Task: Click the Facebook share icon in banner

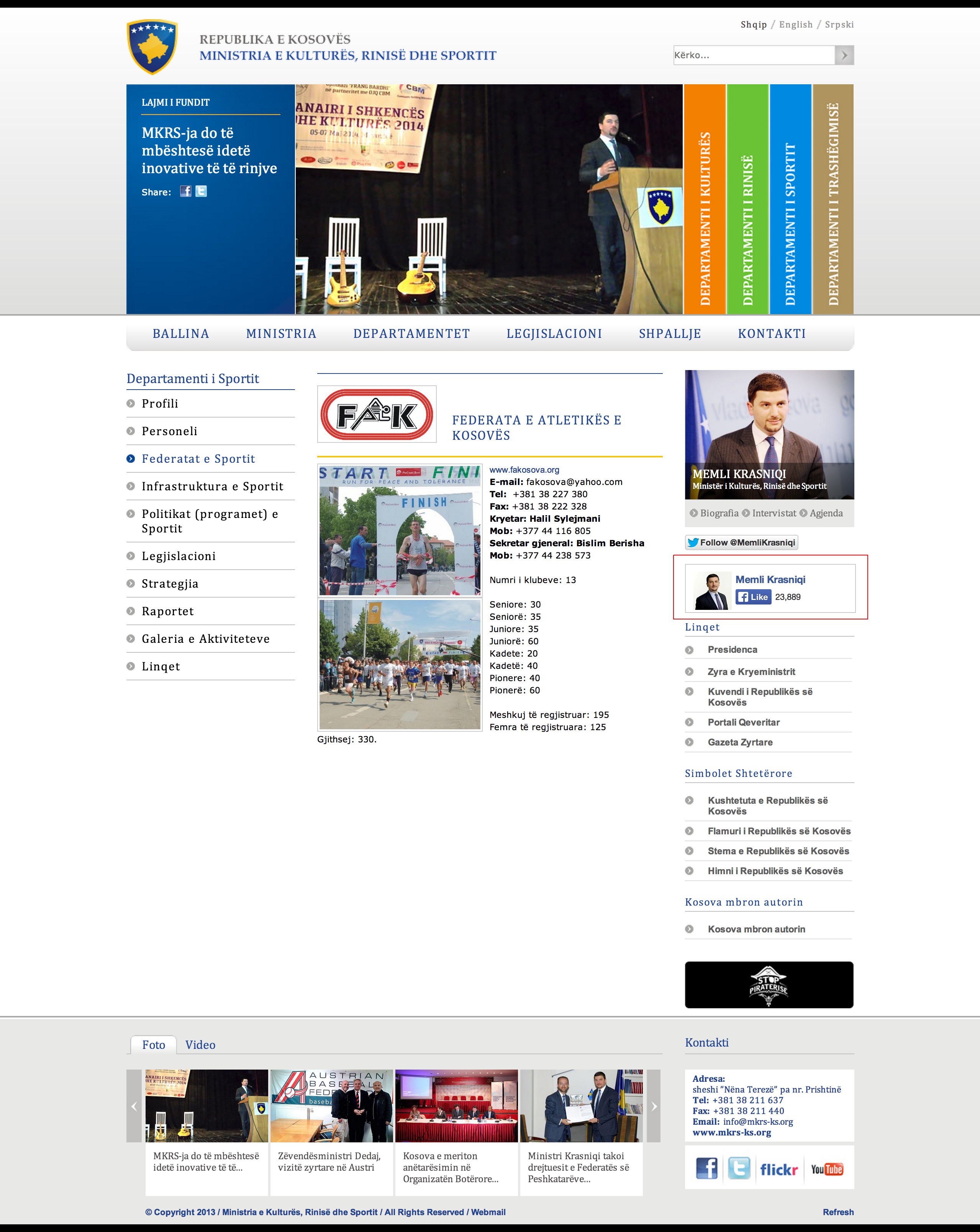Action: (x=186, y=192)
